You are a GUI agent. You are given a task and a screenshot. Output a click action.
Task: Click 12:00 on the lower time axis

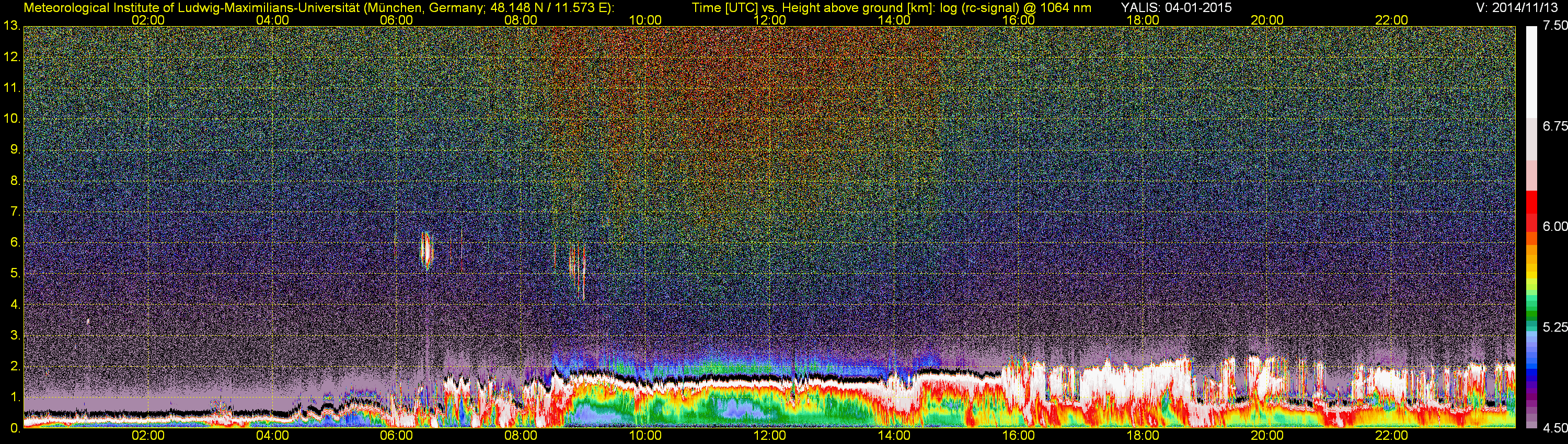pos(770,436)
